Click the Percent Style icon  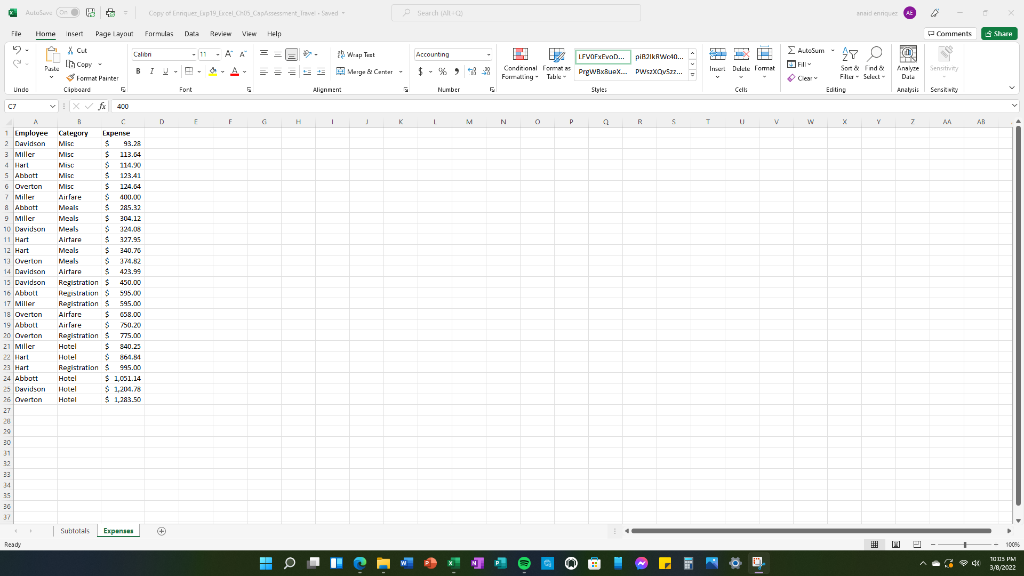(442, 72)
